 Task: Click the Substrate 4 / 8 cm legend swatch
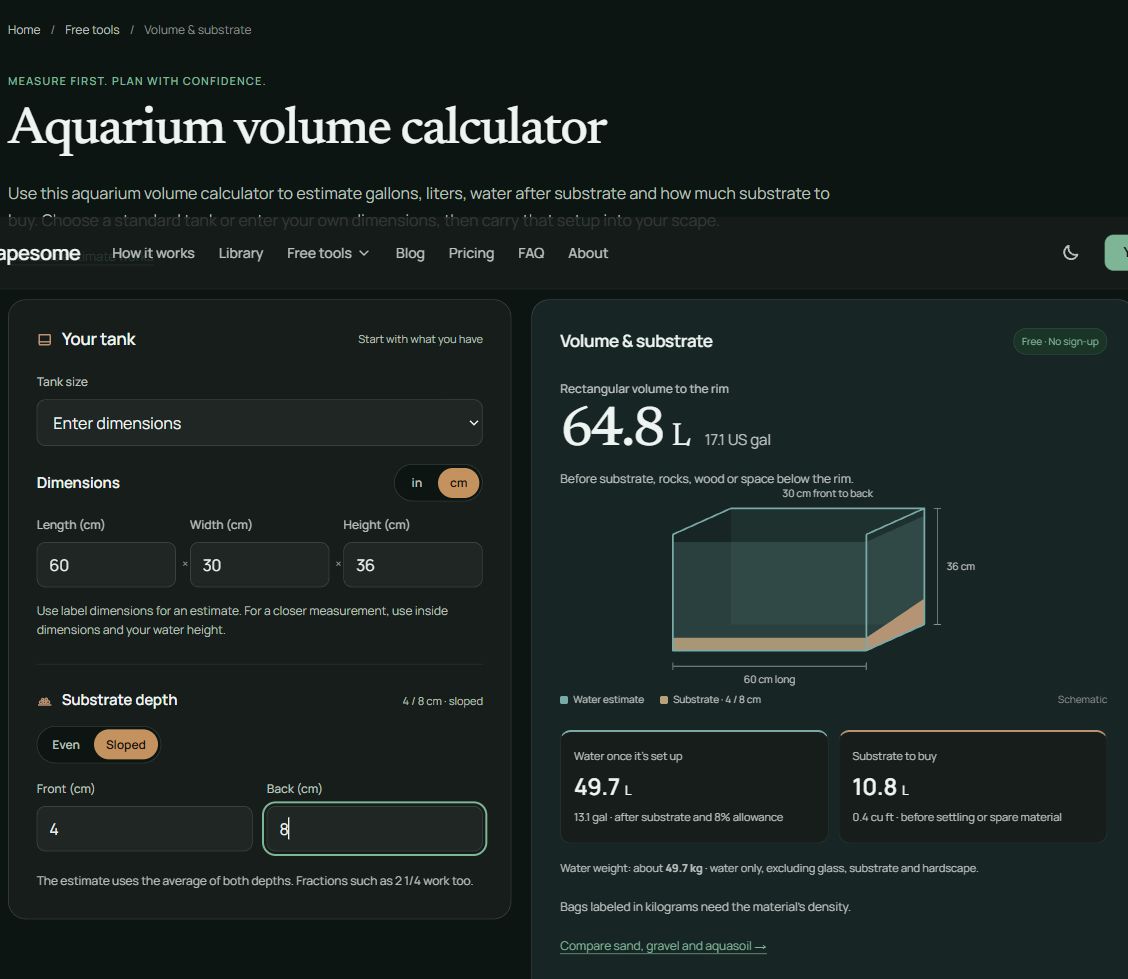[x=664, y=700]
